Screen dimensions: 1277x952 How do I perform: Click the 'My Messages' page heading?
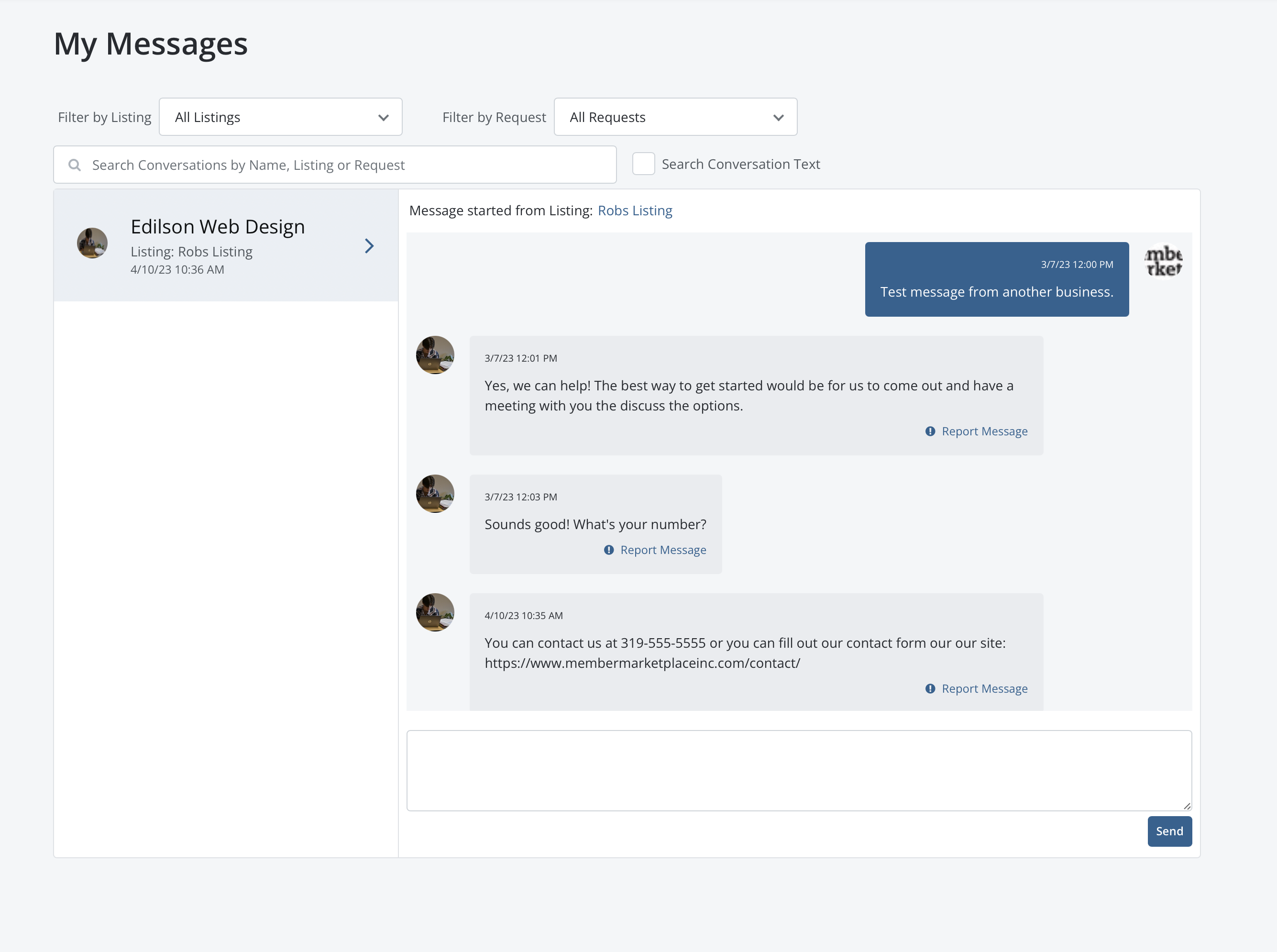point(150,44)
